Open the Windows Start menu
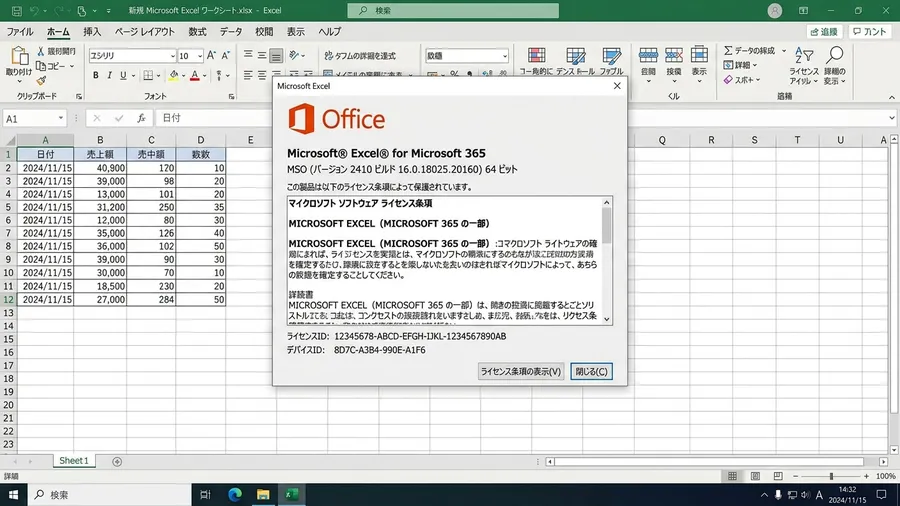The height and width of the screenshot is (506, 900). [13, 495]
